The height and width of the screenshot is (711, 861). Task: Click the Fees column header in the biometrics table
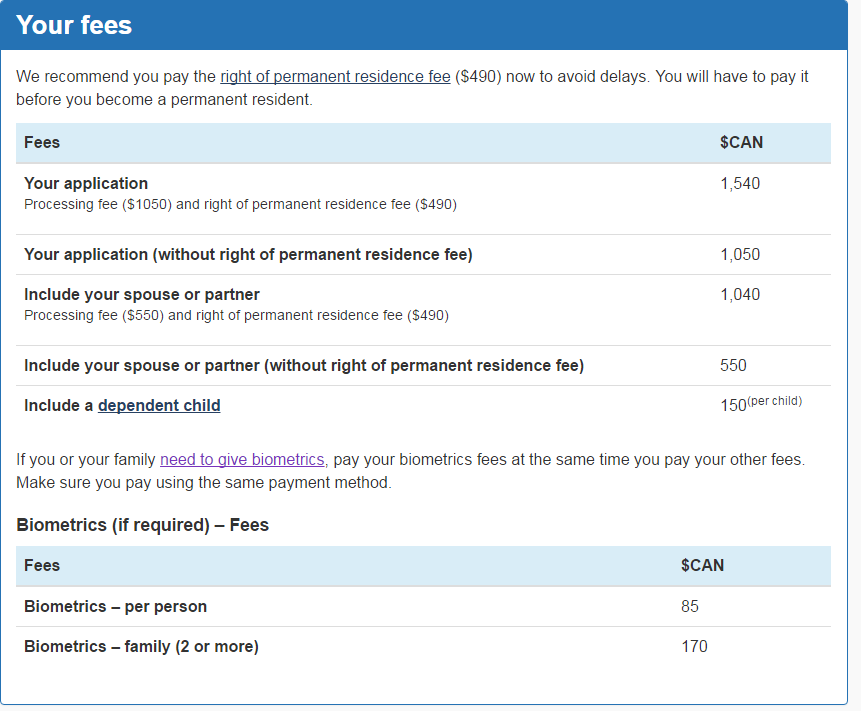click(42, 566)
